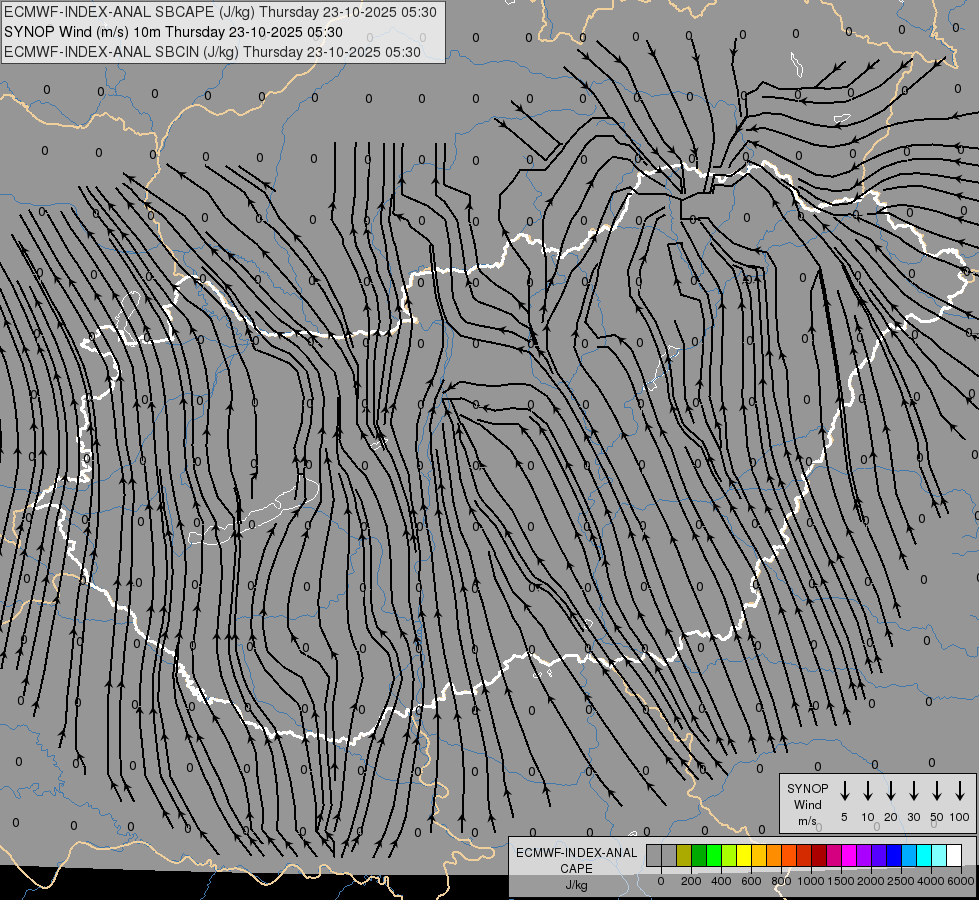Click the wind arrow above the 50 label
This screenshot has height=900, width=979.
point(937,791)
